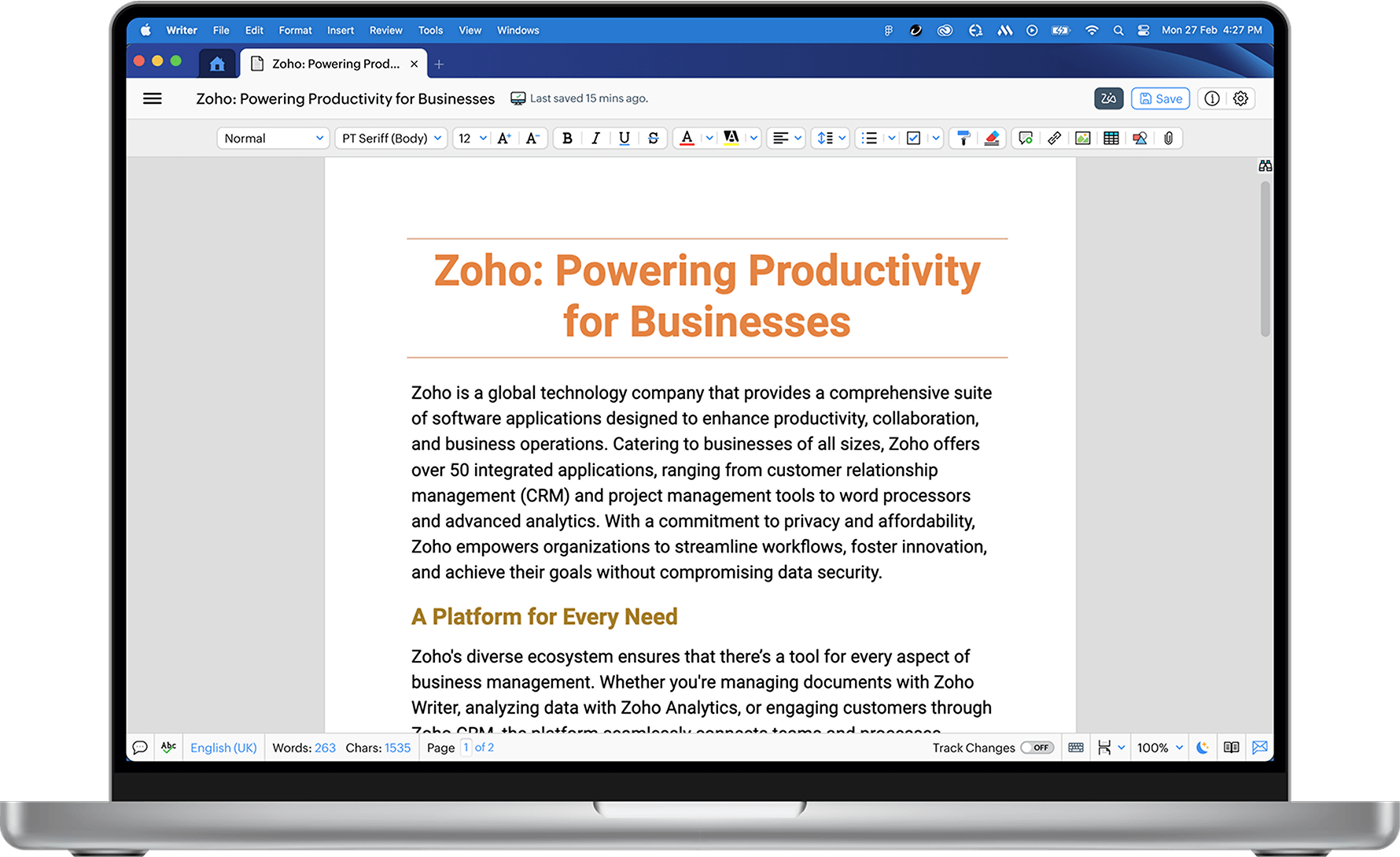The width and height of the screenshot is (1400, 857).
Task: Open the comments panel in status bar
Action: tap(140, 748)
